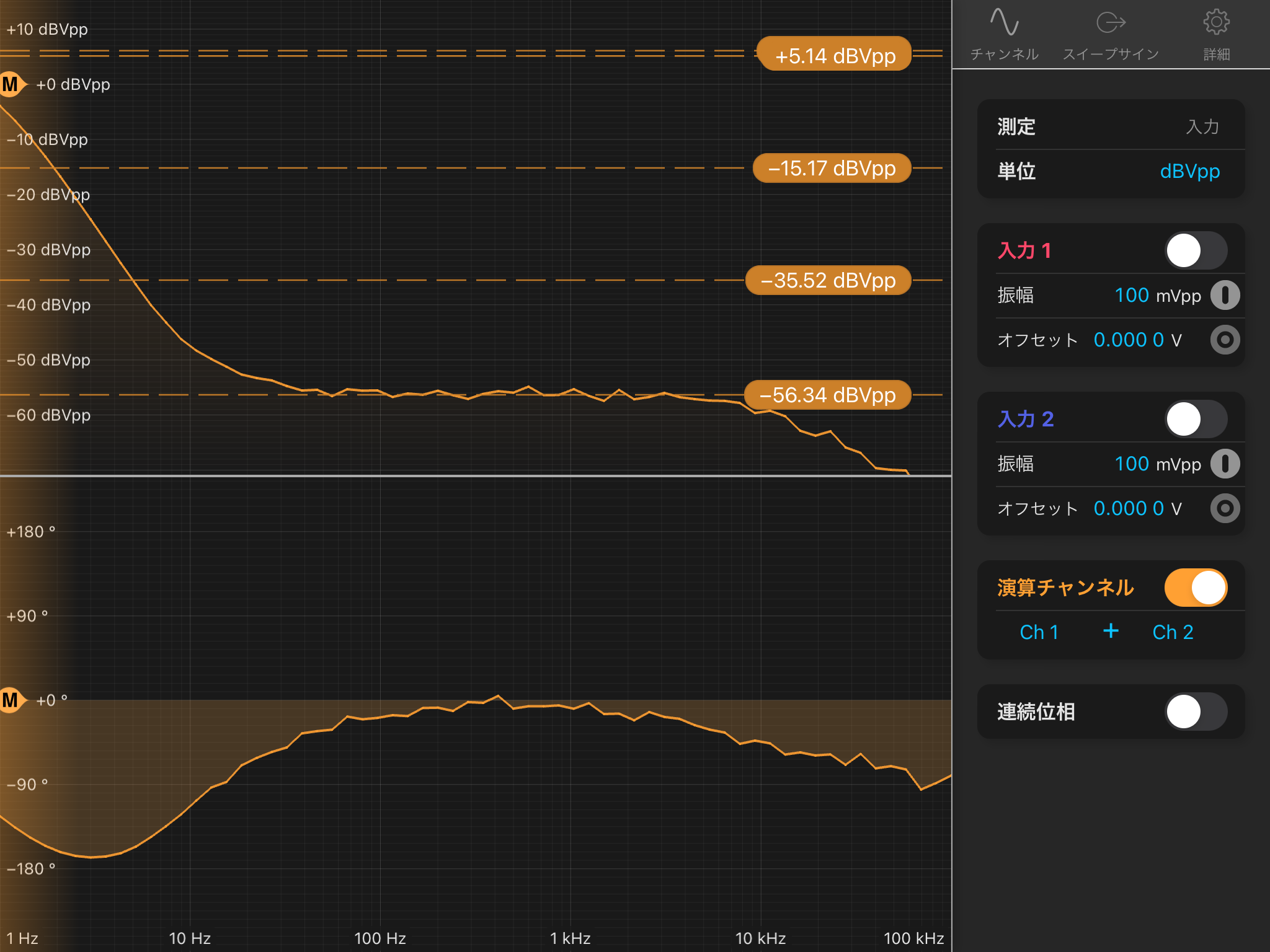Select the +5.14 dBVpp cursor label
Image resolution: width=1270 pixels, height=952 pixels.
834,55
